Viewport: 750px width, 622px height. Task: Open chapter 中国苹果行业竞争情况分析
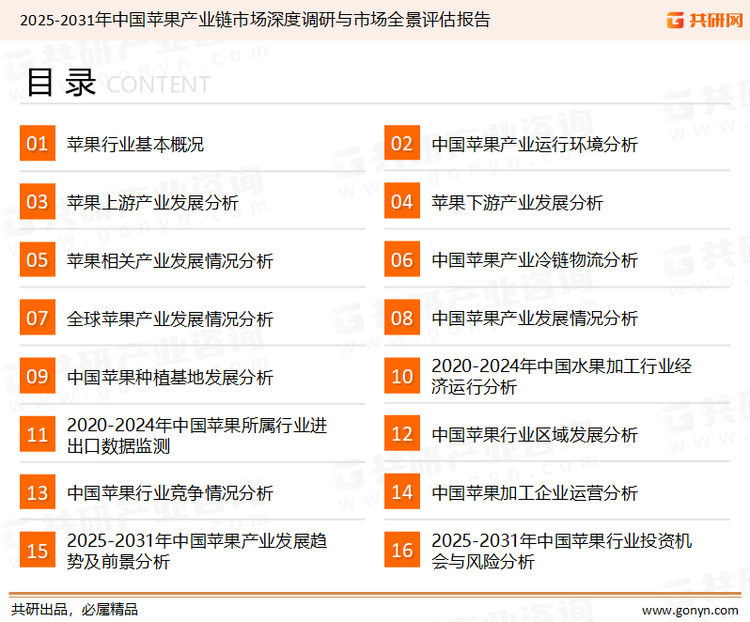pos(170,493)
